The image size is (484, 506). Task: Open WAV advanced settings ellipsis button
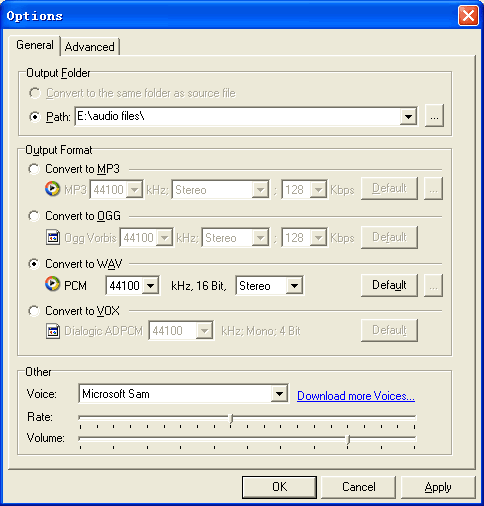tap(433, 285)
